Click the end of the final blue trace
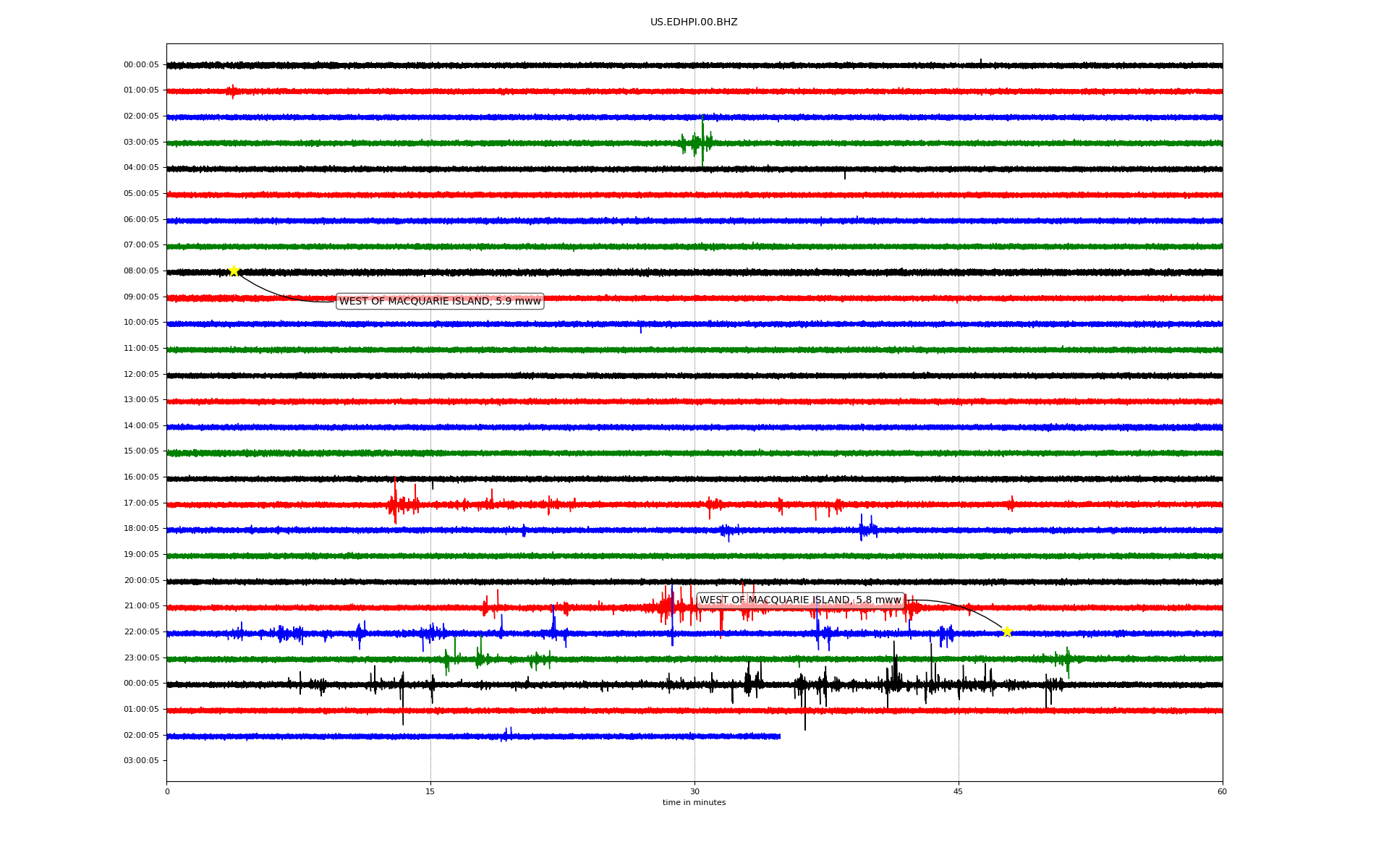Image resolution: width=1389 pixels, height=868 pixels. pyautogui.click(x=779, y=736)
